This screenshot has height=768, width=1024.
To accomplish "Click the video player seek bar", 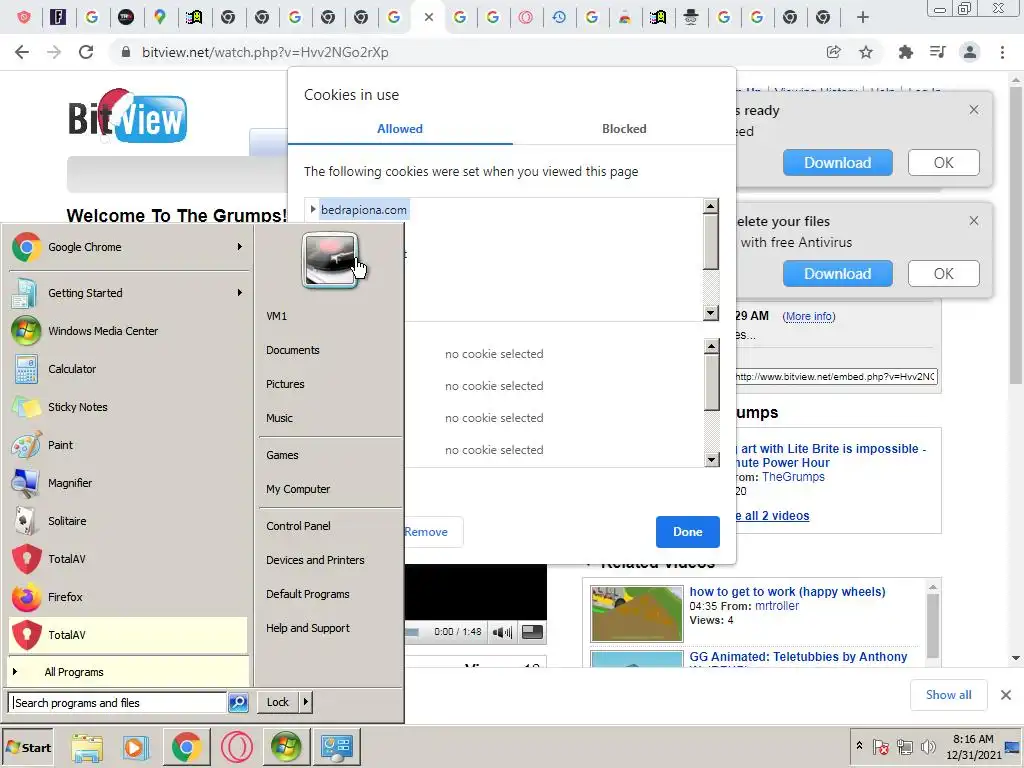I will click(412, 632).
